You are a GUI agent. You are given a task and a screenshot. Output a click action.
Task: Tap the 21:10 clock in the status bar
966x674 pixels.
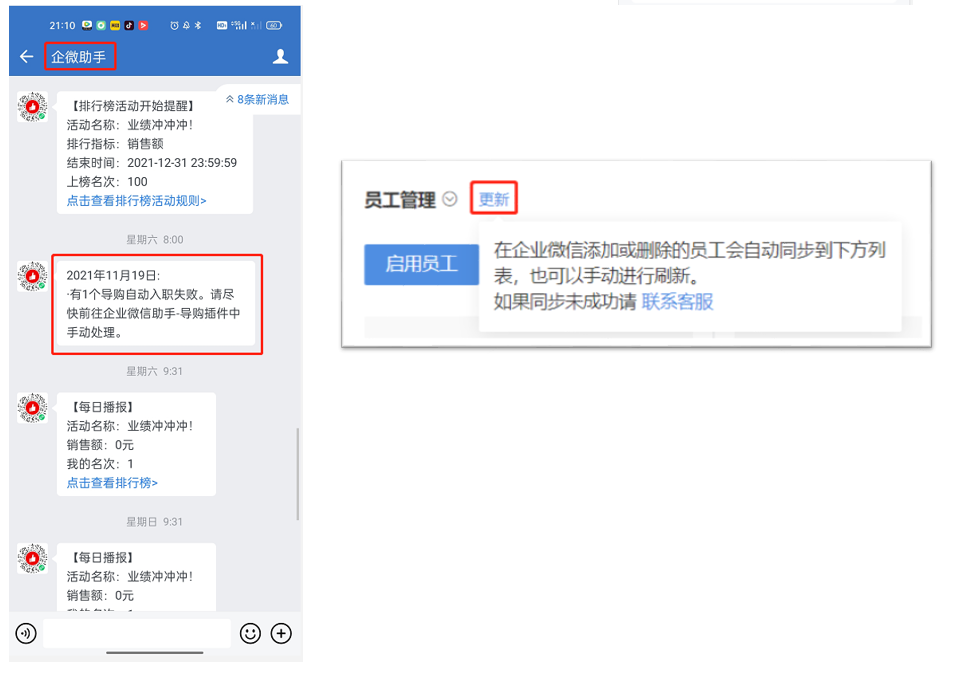click(62, 25)
